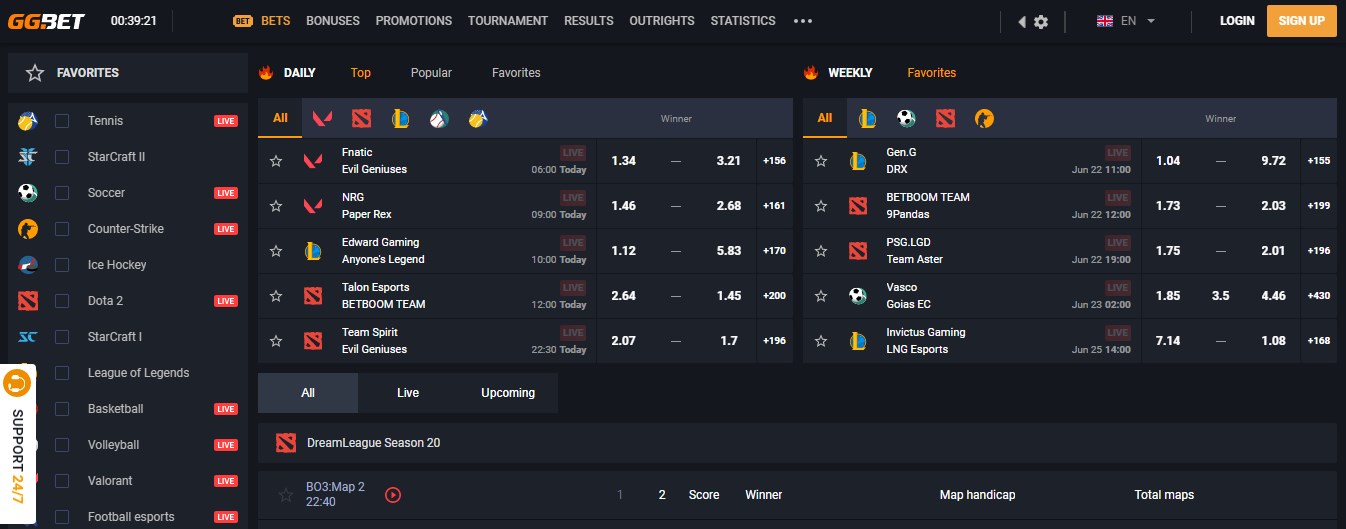Expand +200 markets for Talon Esports match
The height and width of the screenshot is (529, 1346).
(x=774, y=296)
